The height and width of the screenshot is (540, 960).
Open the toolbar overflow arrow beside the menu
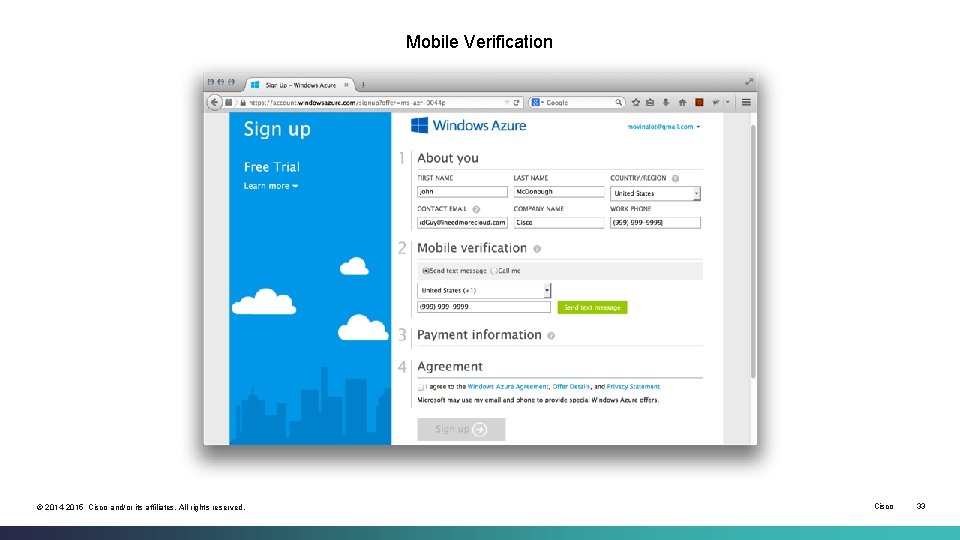[728, 103]
